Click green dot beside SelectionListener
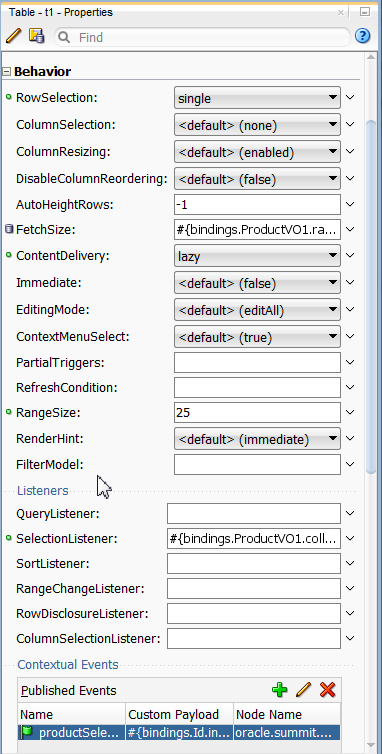The height and width of the screenshot is (754, 382). coord(8,538)
